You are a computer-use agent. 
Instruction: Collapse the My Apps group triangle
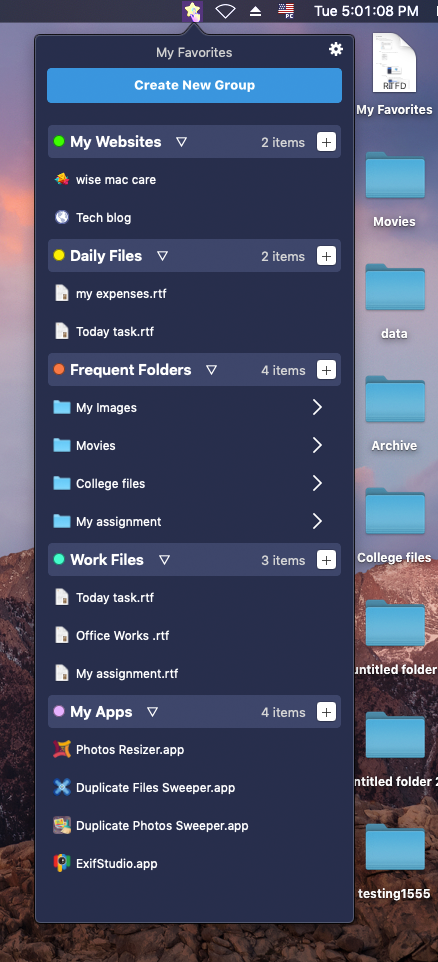click(x=152, y=712)
